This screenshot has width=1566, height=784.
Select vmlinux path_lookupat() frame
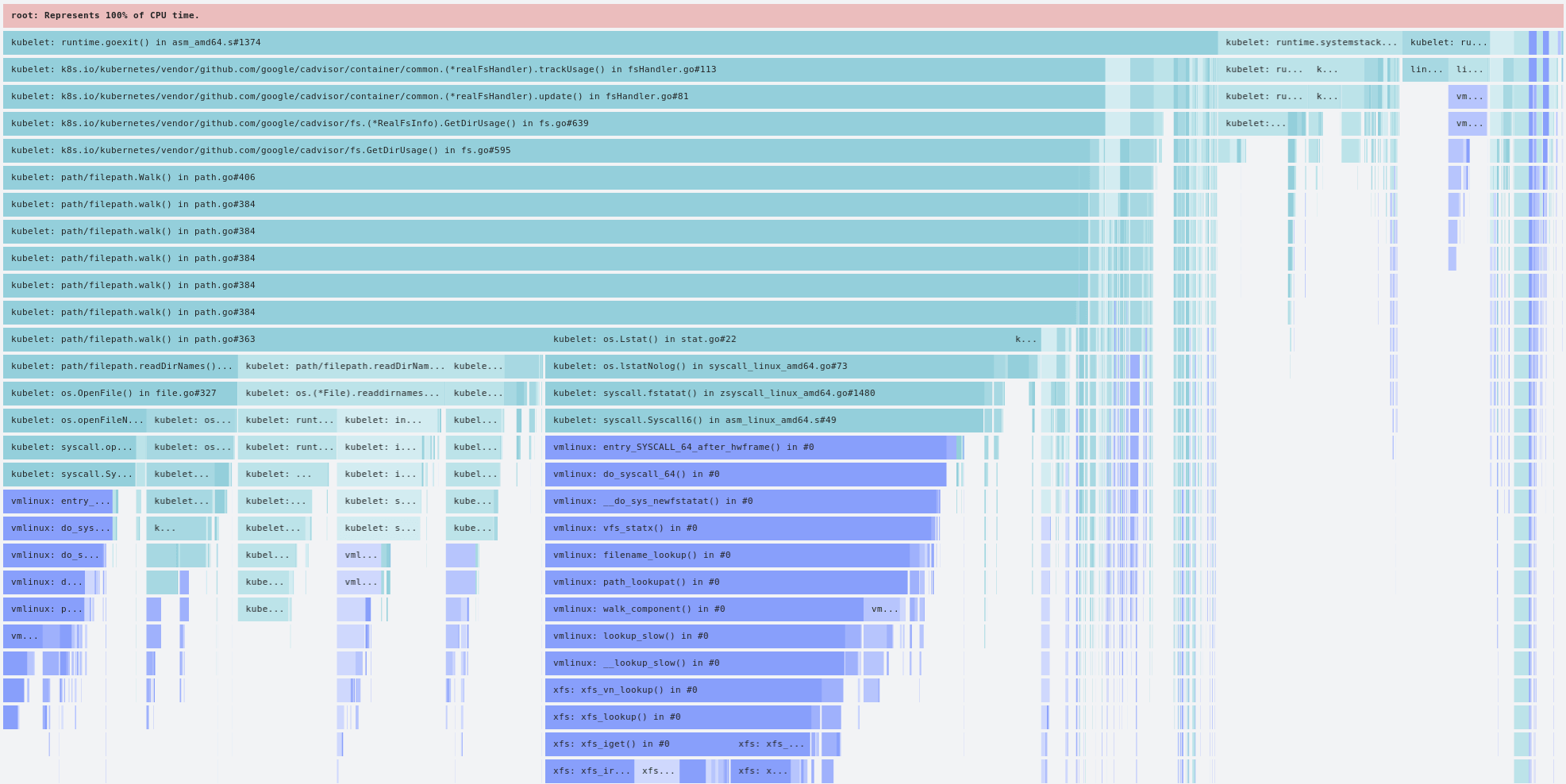[x=726, y=582]
